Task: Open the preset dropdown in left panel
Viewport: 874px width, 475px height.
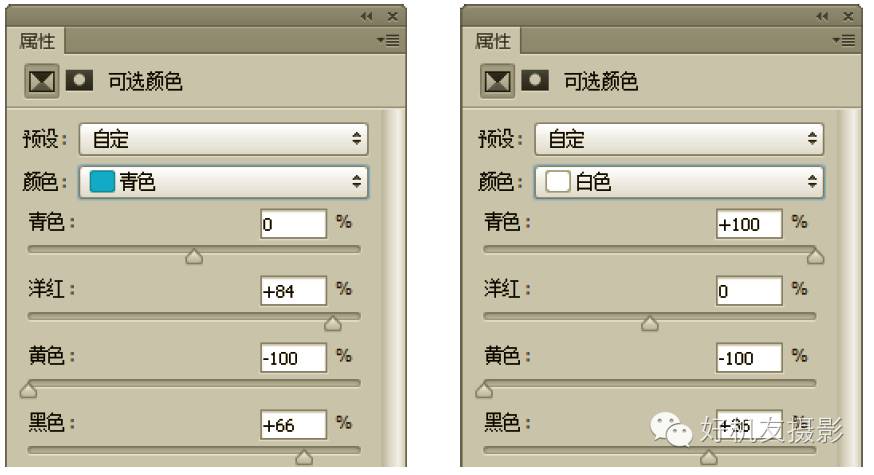Action: coord(224,139)
